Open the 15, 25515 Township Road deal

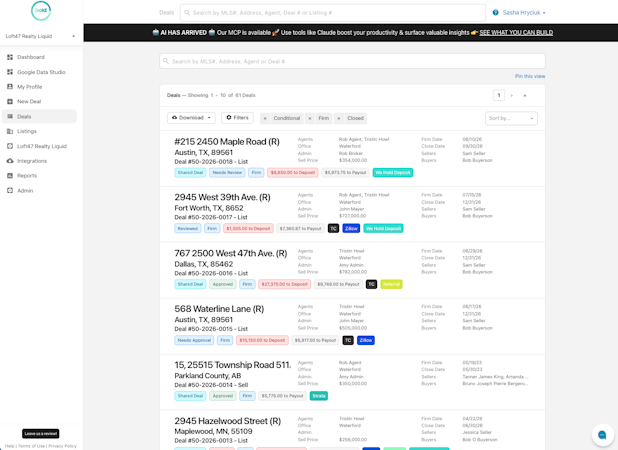click(233, 365)
